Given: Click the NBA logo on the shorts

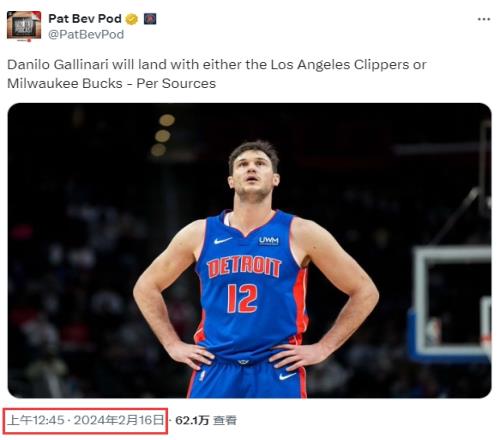Looking at the screenshot, I should (202, 375).
